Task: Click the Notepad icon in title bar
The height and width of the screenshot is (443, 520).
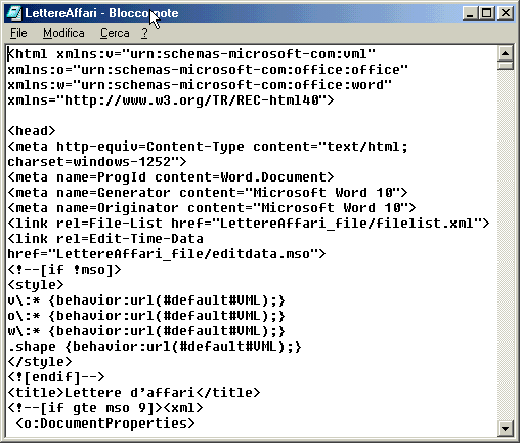Action: coord(14,13)
